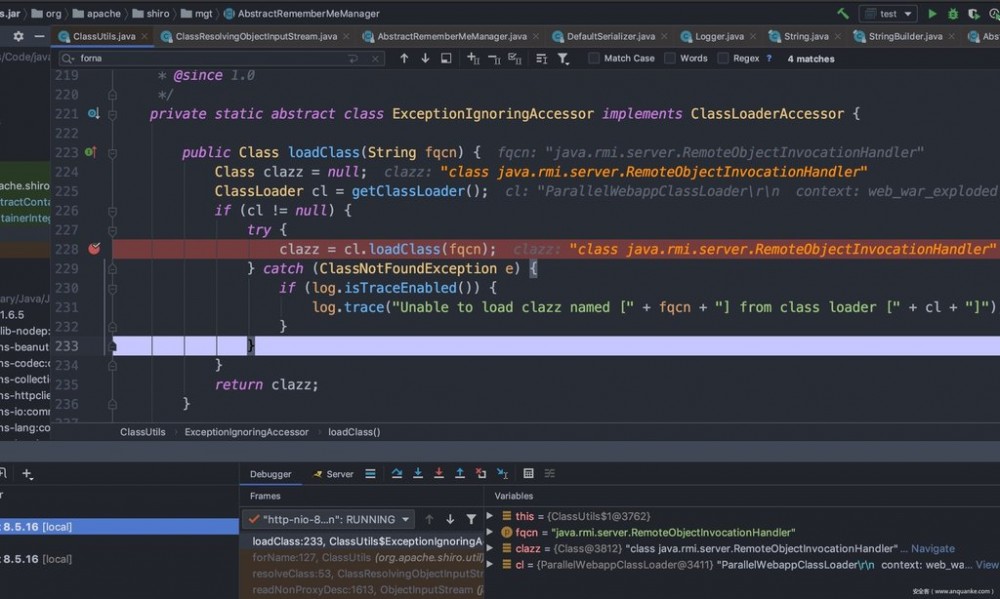Run the test configuration
The image size is (1000, 599).
click(932, 14)
